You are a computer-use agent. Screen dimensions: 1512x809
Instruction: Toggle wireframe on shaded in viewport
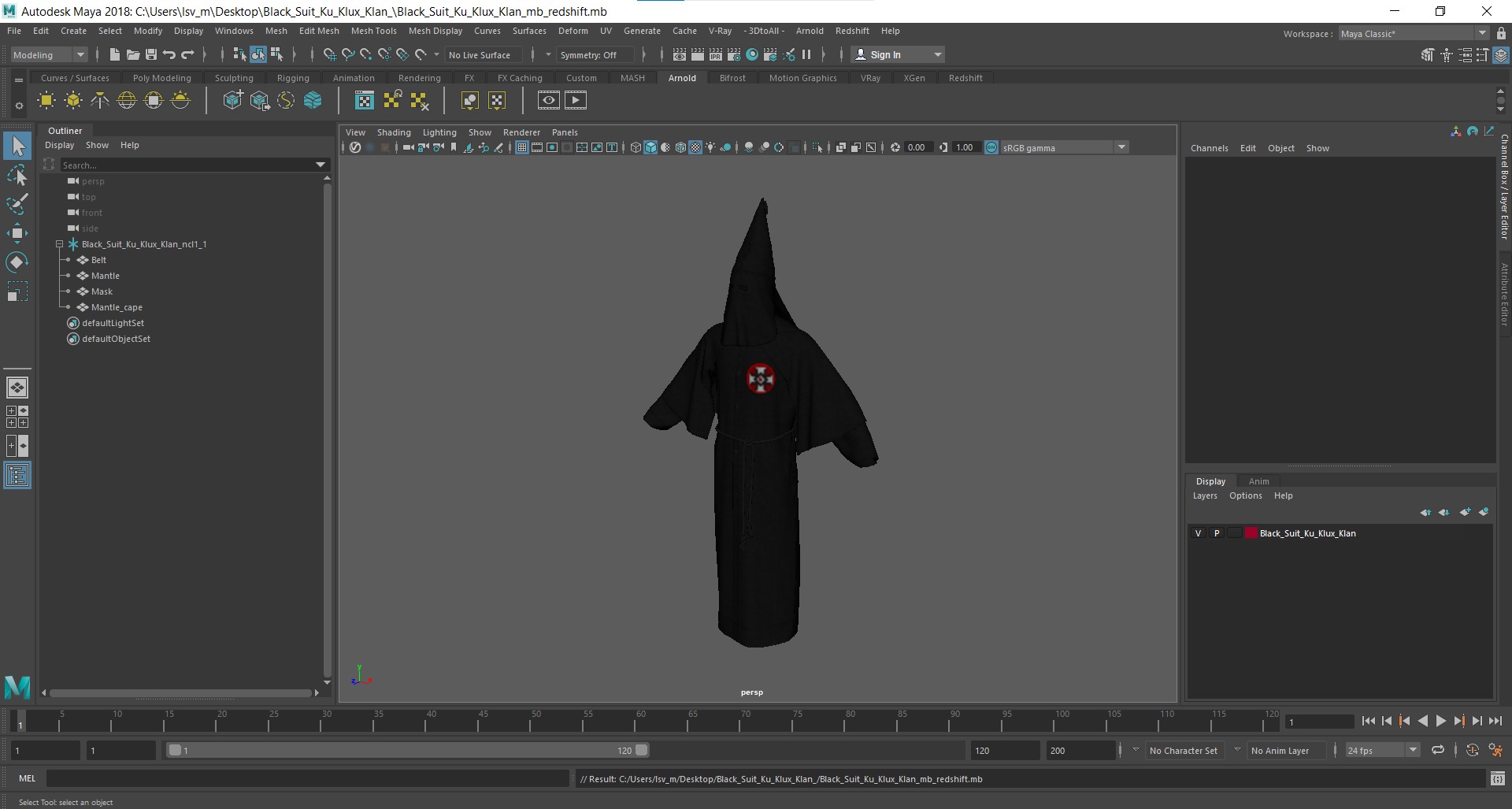point(680,147)
